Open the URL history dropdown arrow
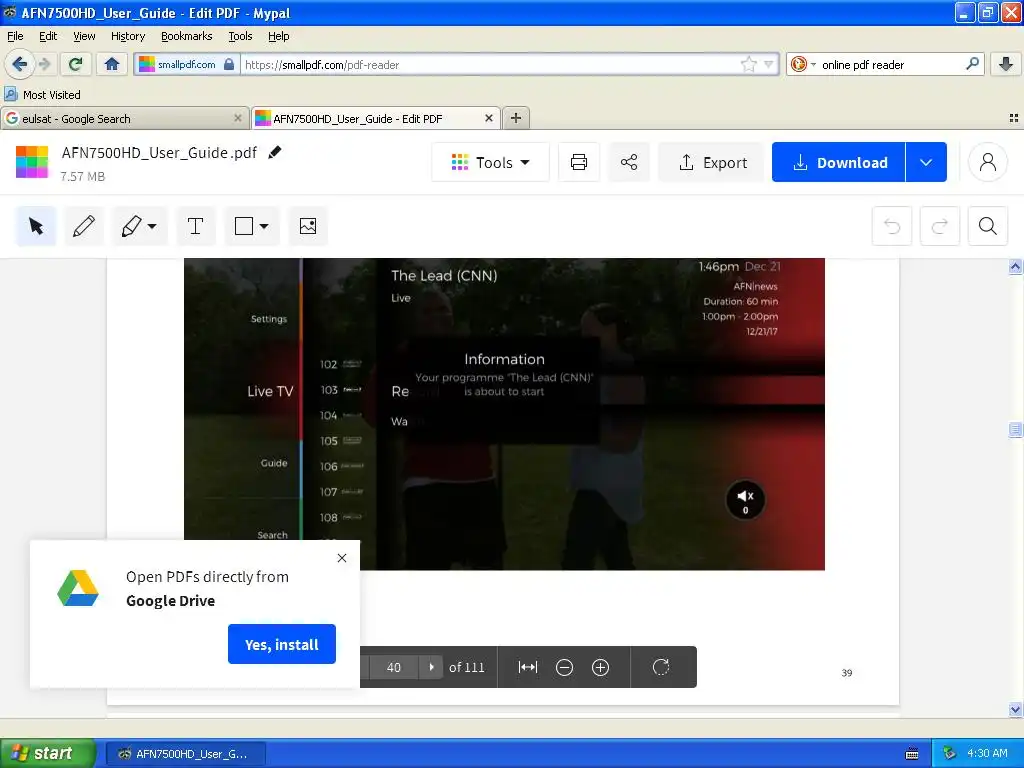The height and width of the screenshot is (768, 1024). pyautogui.click(x=769, y=64)
